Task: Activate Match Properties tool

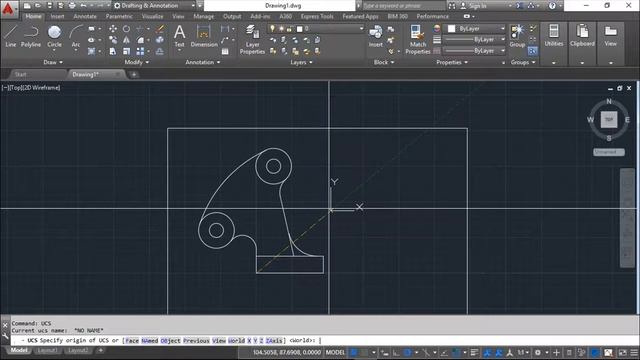Action: tap(418, 39)
